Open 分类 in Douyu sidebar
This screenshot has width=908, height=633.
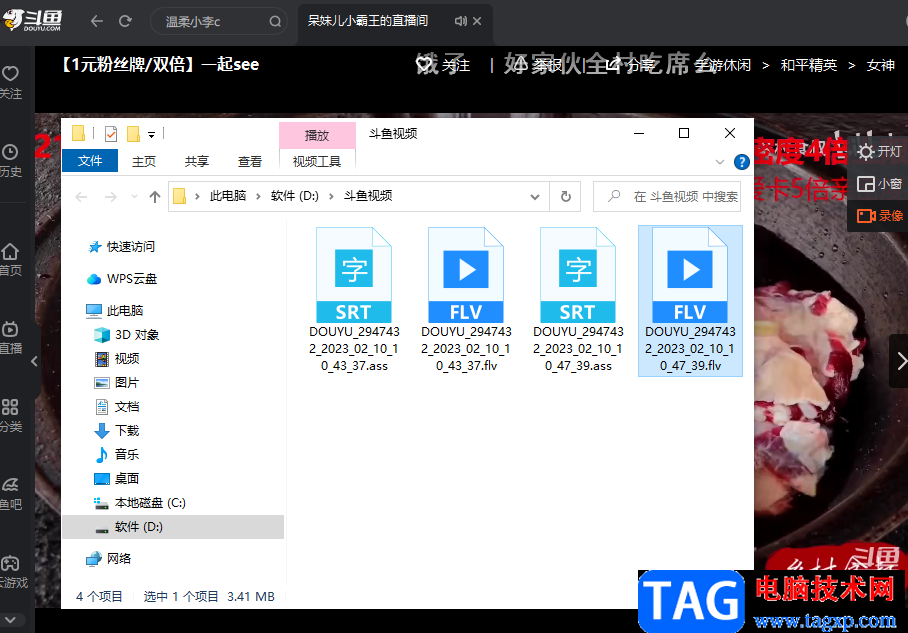pyautogui.click(x=10, y=416)
